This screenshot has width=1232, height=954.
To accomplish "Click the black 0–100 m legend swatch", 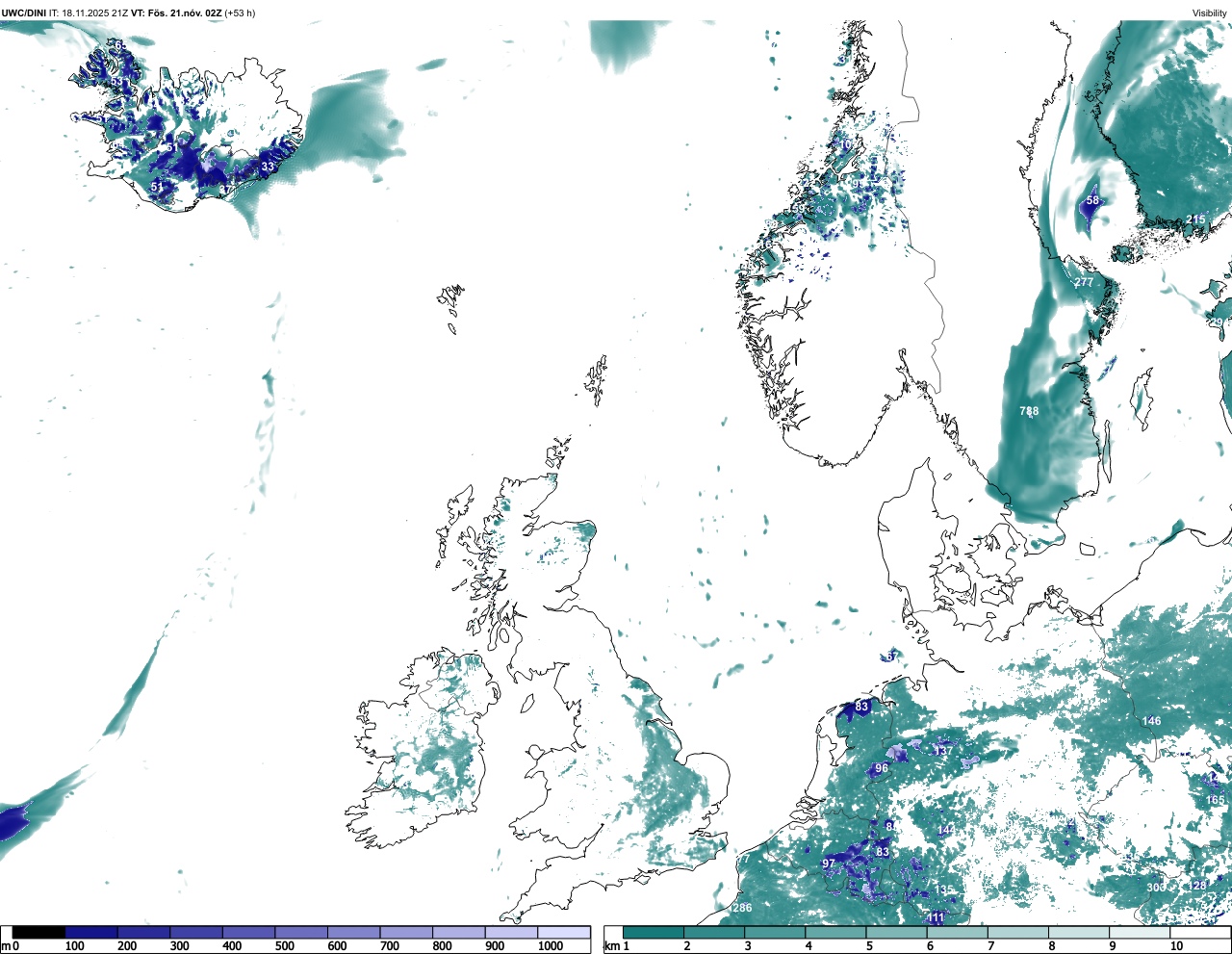I will click(x=39, y=932).
